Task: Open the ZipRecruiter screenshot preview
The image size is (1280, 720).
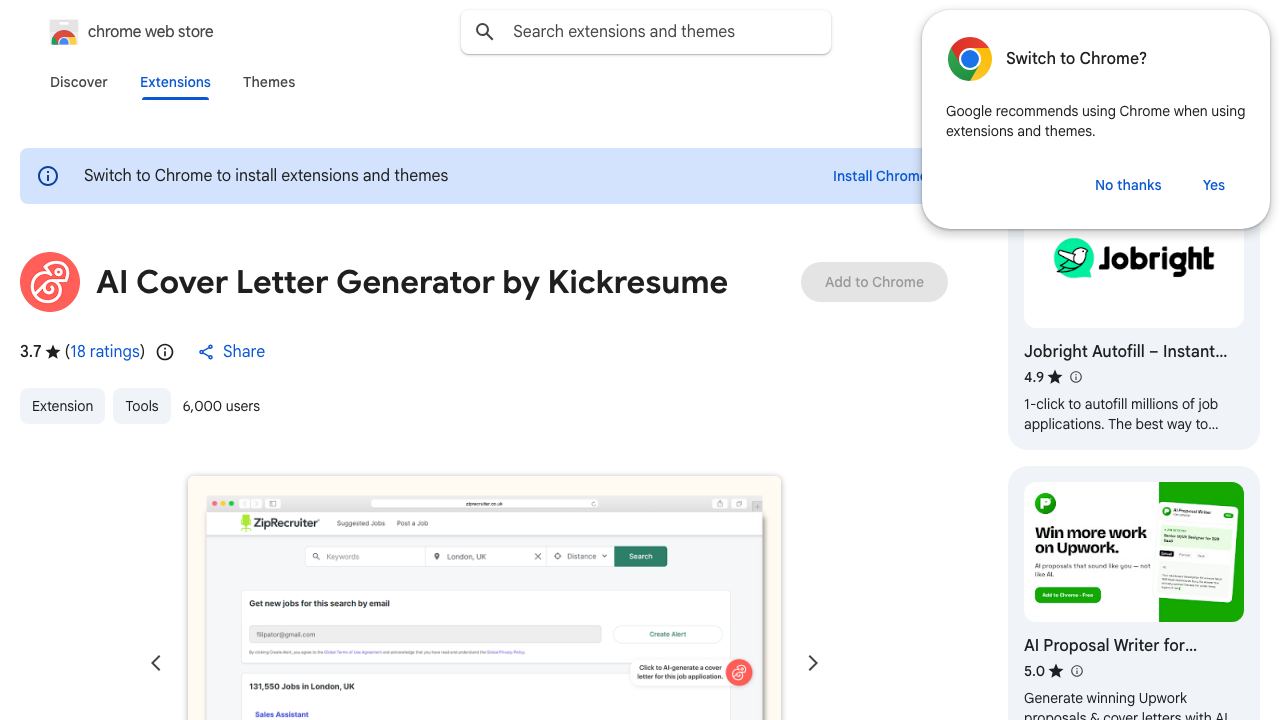Action: (484, 598)
